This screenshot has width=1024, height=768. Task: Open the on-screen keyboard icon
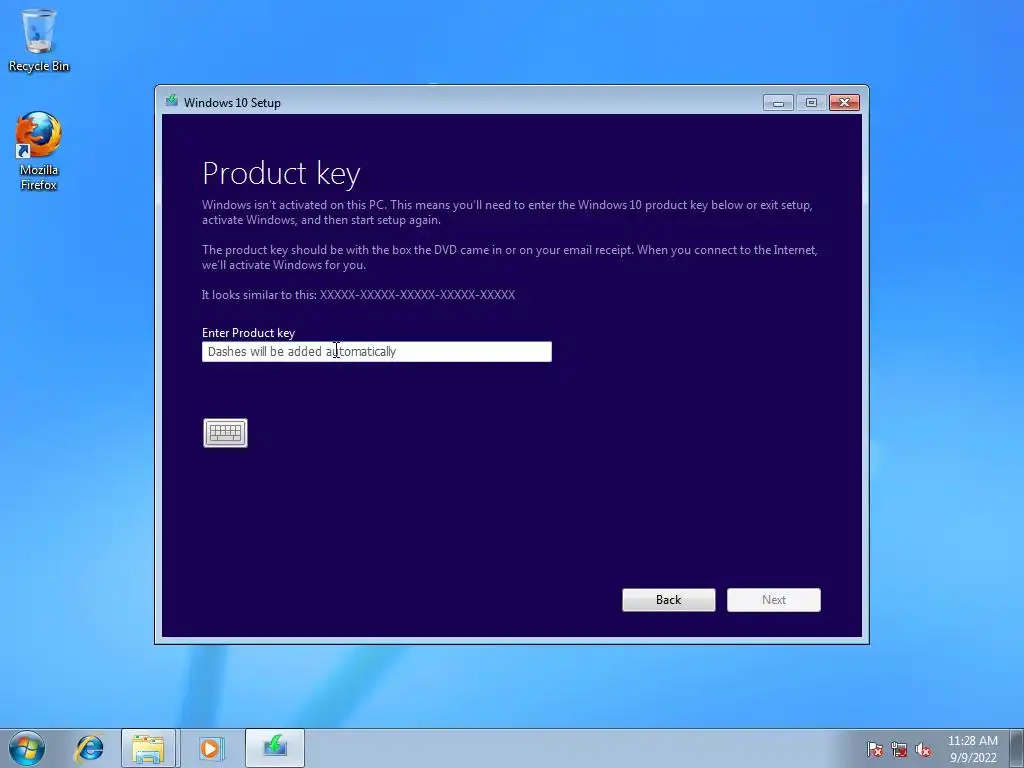pos(225,433)
